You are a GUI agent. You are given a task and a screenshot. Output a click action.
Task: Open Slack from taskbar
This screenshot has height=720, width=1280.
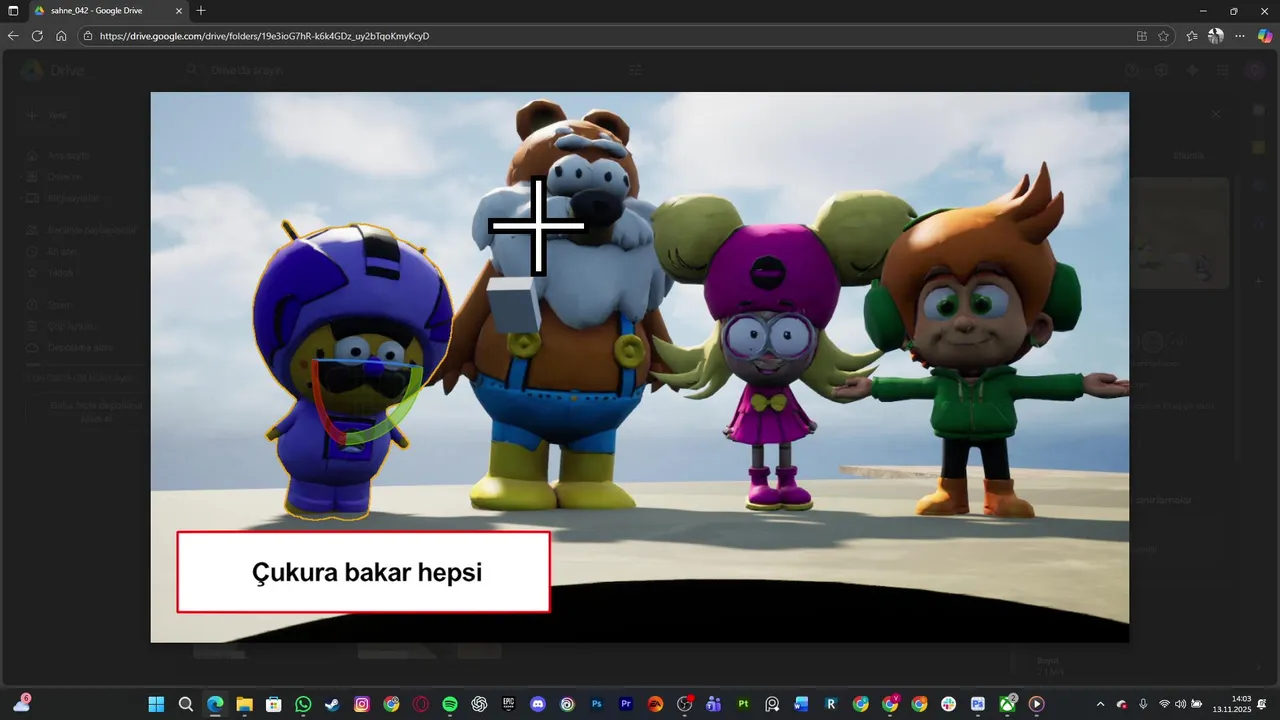click(948, 704)
